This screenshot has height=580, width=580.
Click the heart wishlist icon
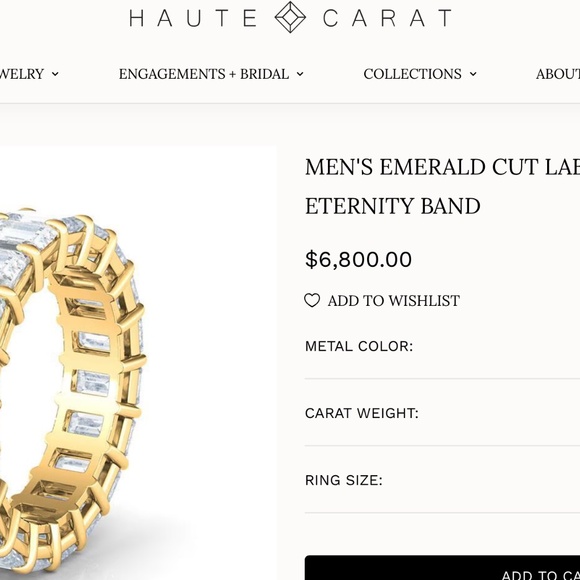pyautogui.click(x=312, y=300)
